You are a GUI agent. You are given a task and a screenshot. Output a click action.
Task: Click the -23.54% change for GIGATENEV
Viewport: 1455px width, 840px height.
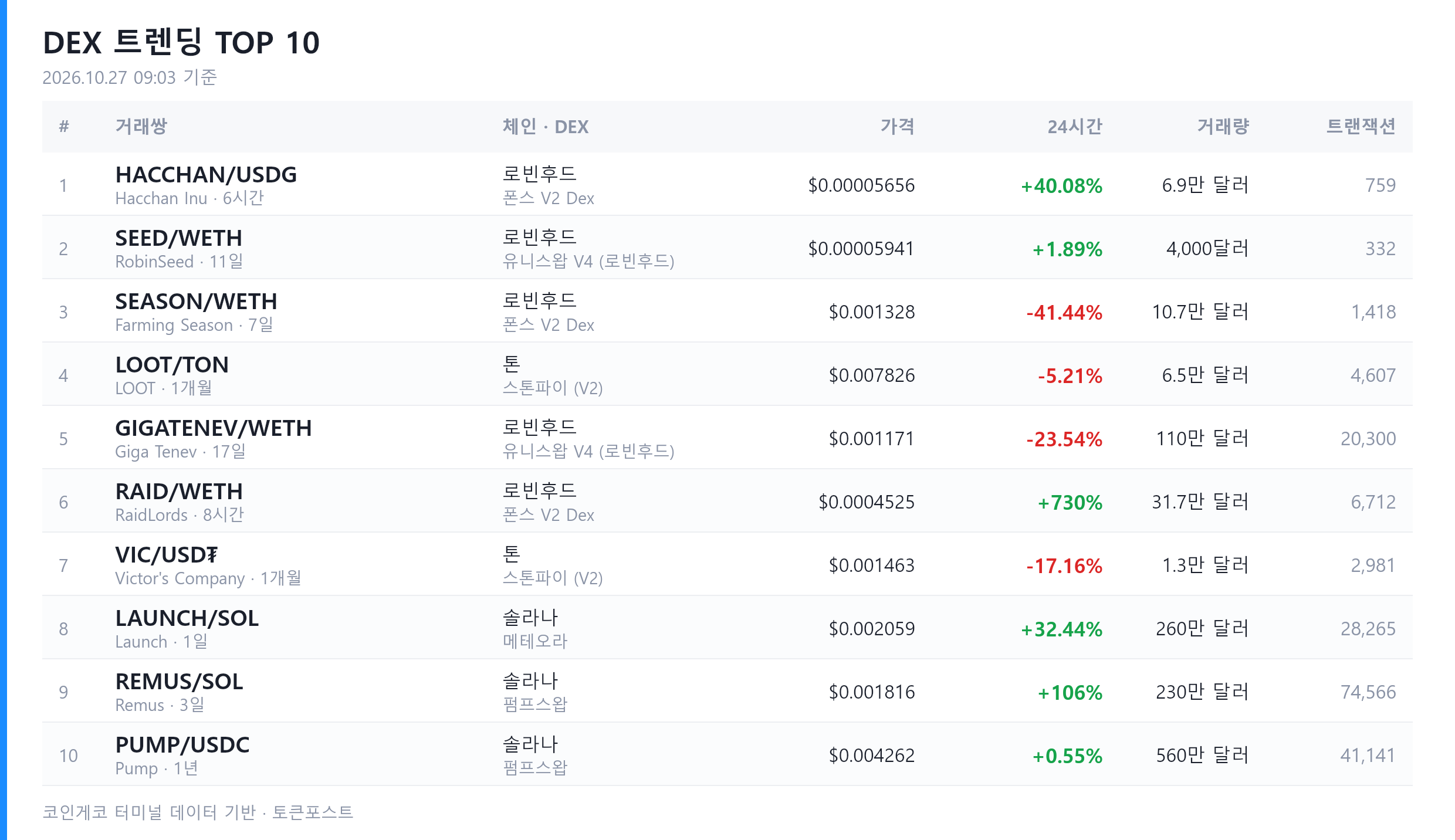point(1064,439)
